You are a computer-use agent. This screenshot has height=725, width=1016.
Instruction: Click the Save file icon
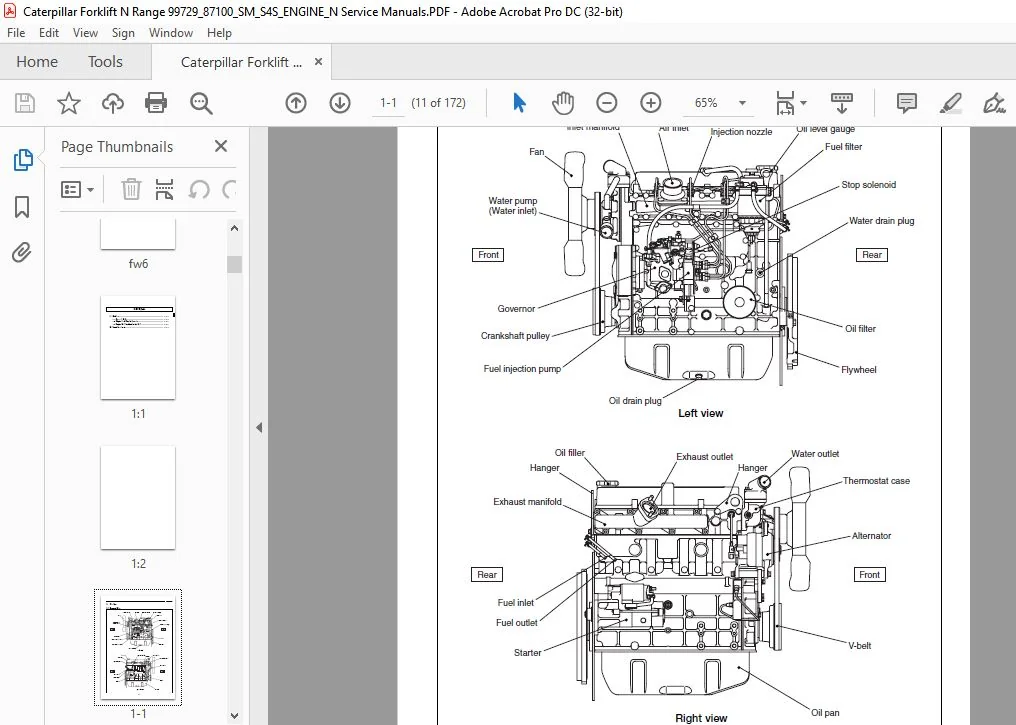pos(25,103)
